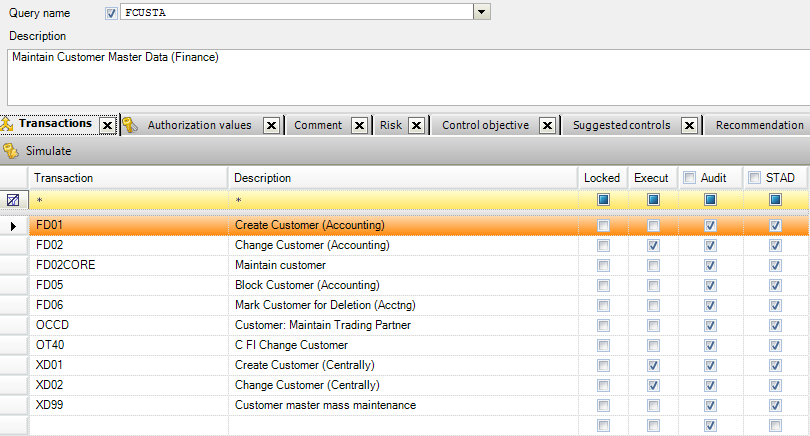
Task: Select the XD02 transaction cell
Action: [x=128, y=385]
